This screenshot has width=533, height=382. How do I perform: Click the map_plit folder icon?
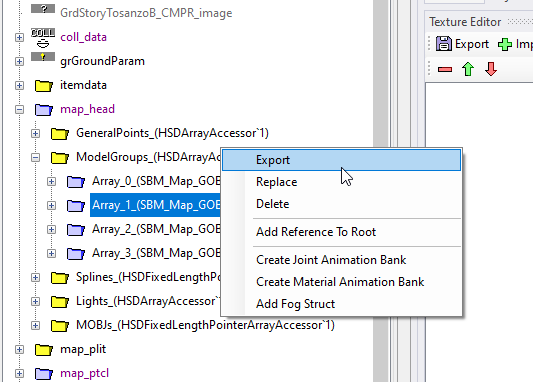[44, 350]
